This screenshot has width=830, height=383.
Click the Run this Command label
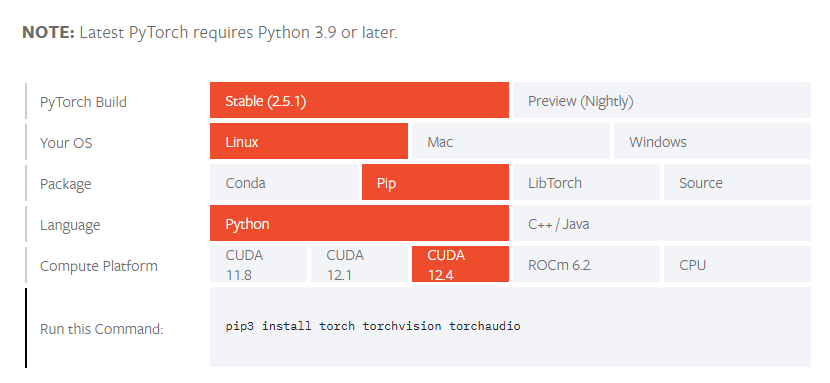[102, 329]
